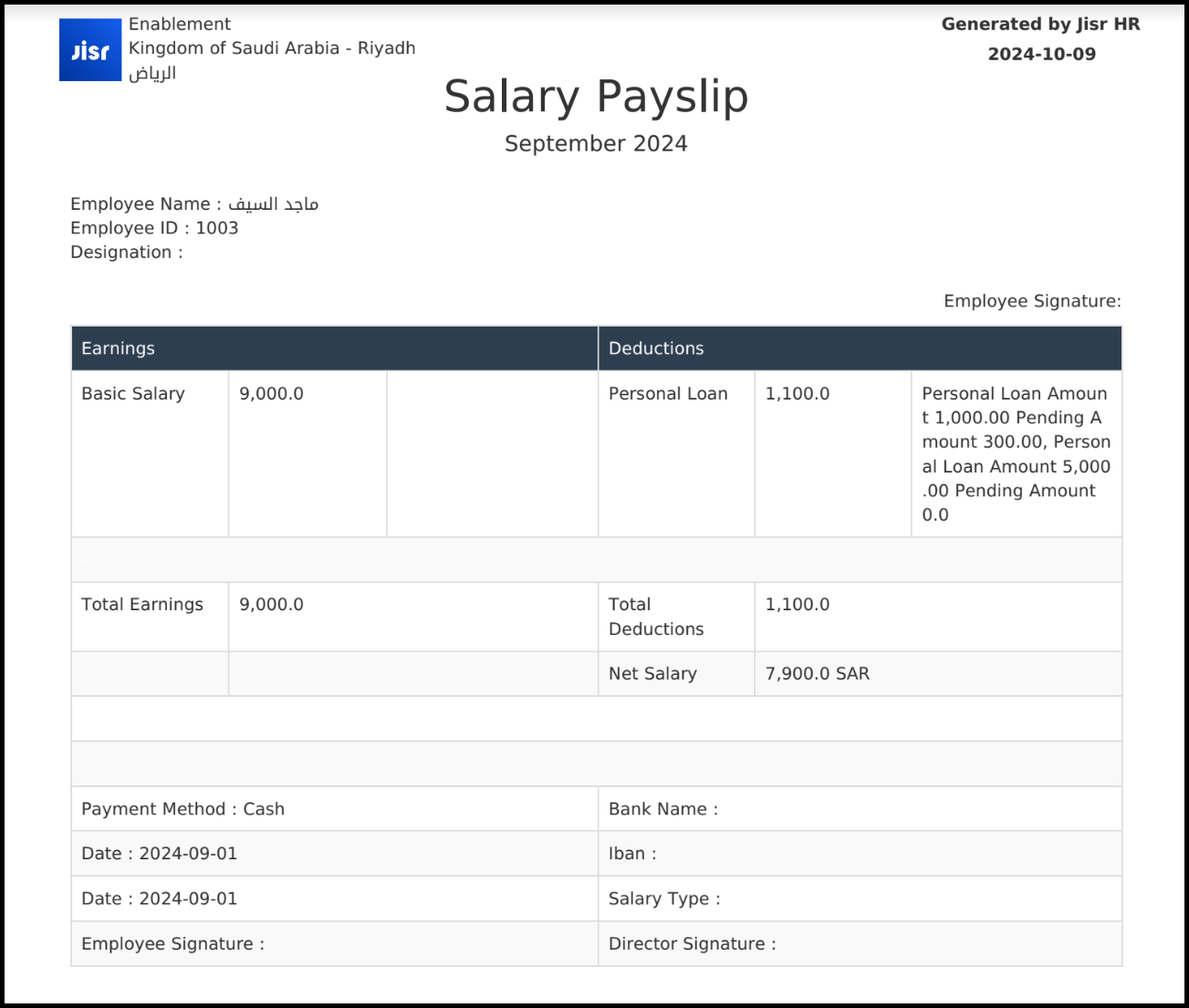Select the September 2024 period text

595,144
